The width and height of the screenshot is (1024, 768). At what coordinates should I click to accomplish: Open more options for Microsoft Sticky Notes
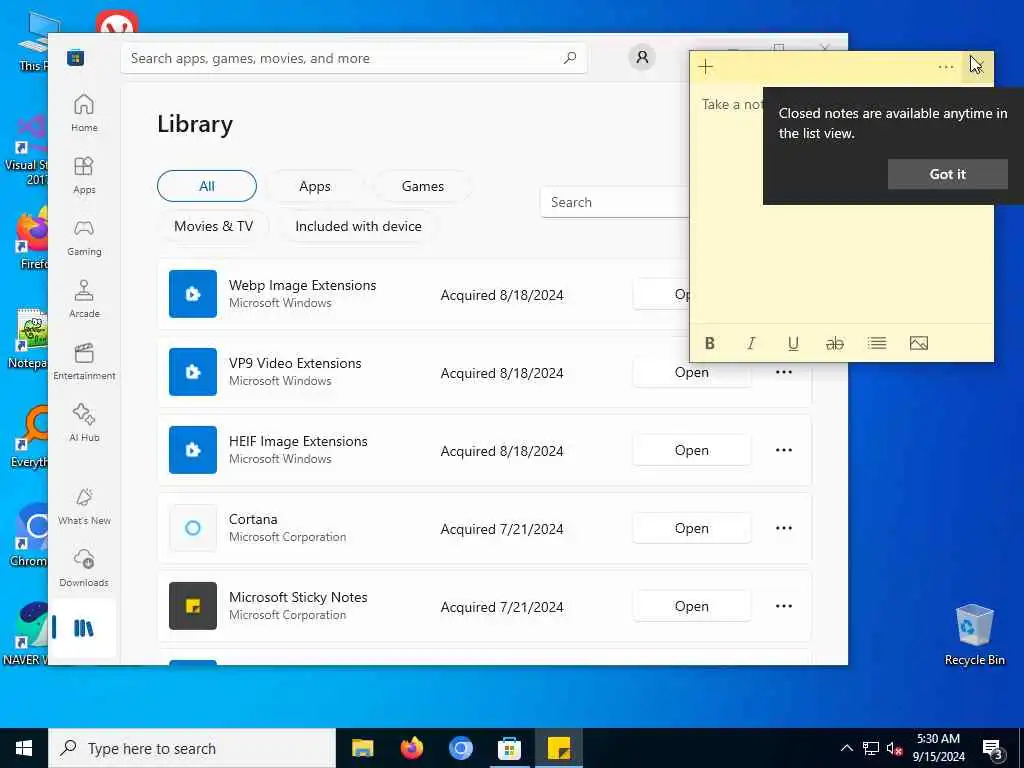tap(784, 606)
